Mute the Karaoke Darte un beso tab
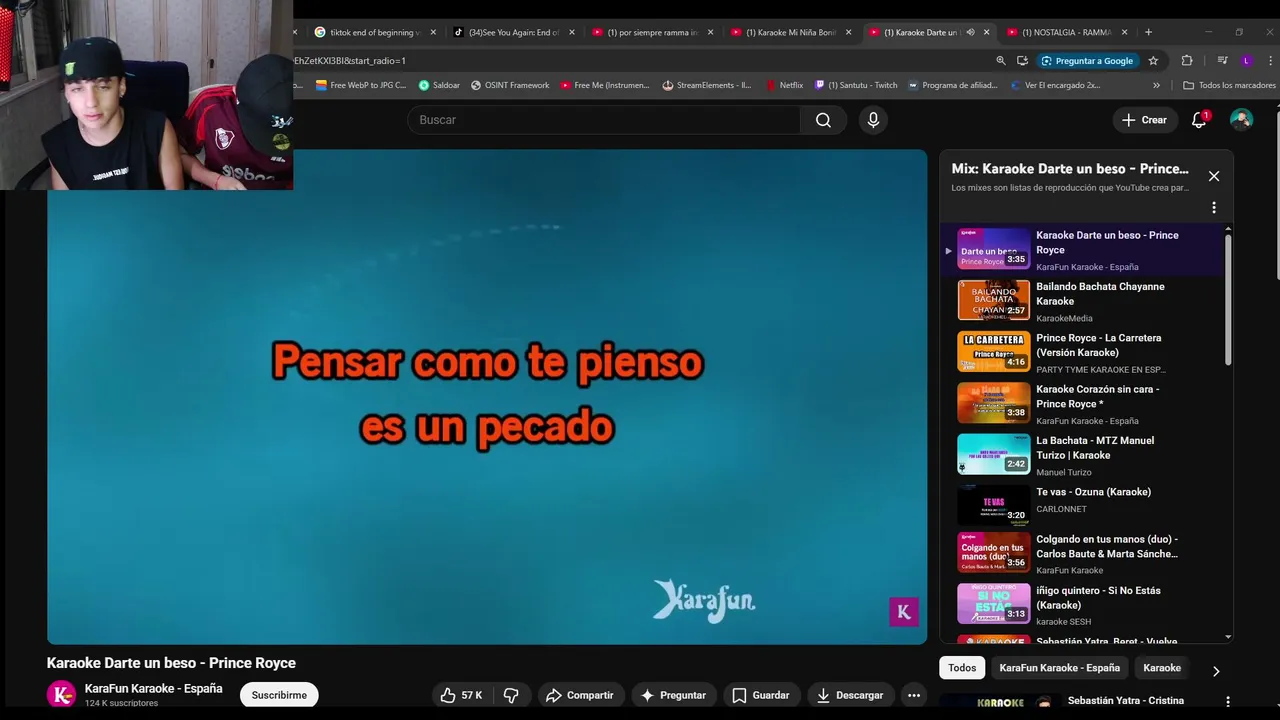This screenshot has height=720, width=1280. click(x=970, y=32)
